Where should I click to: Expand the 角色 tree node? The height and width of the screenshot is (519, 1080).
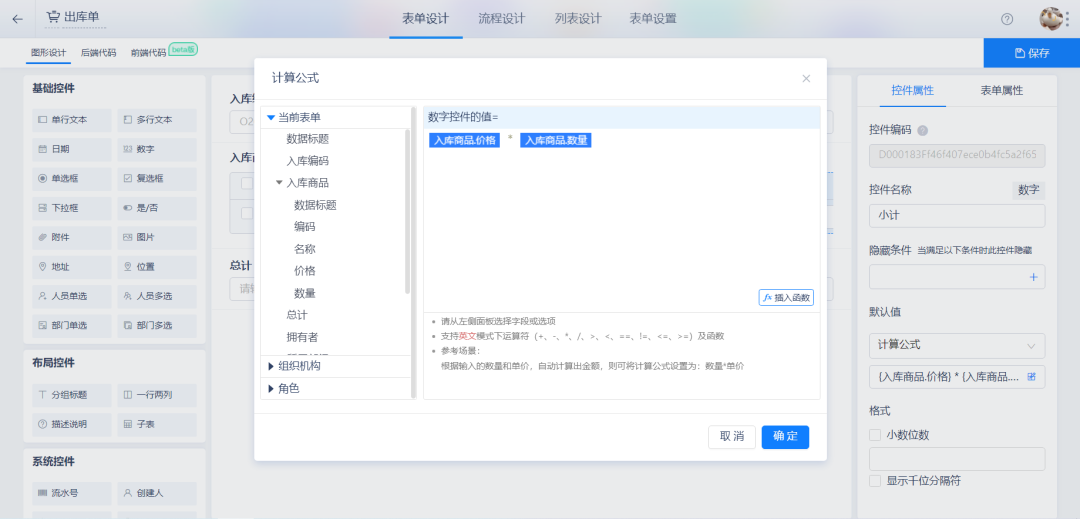(x=271, y=389)
